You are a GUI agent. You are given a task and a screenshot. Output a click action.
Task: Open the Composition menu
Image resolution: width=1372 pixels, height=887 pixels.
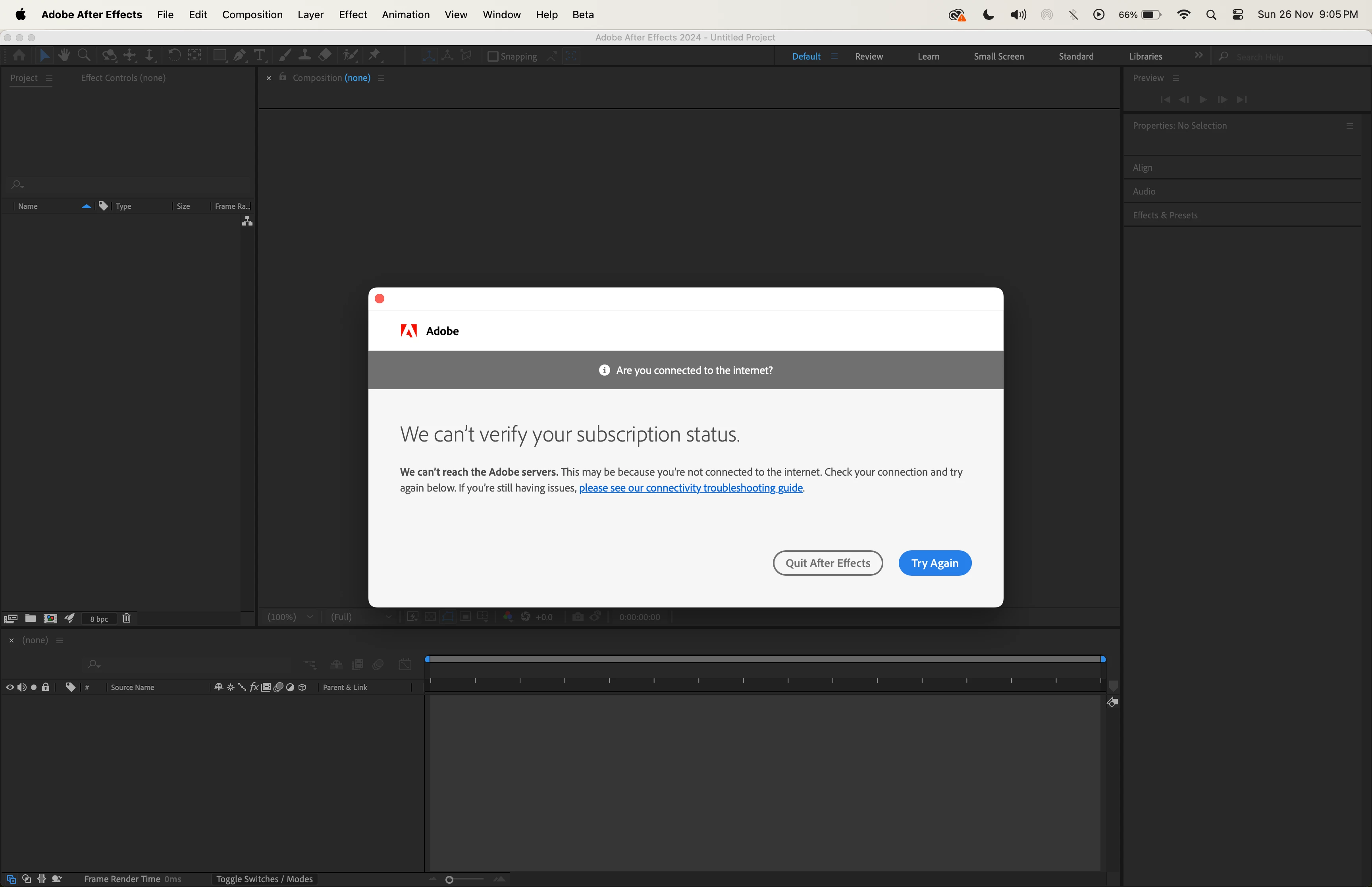coord(252,14)
